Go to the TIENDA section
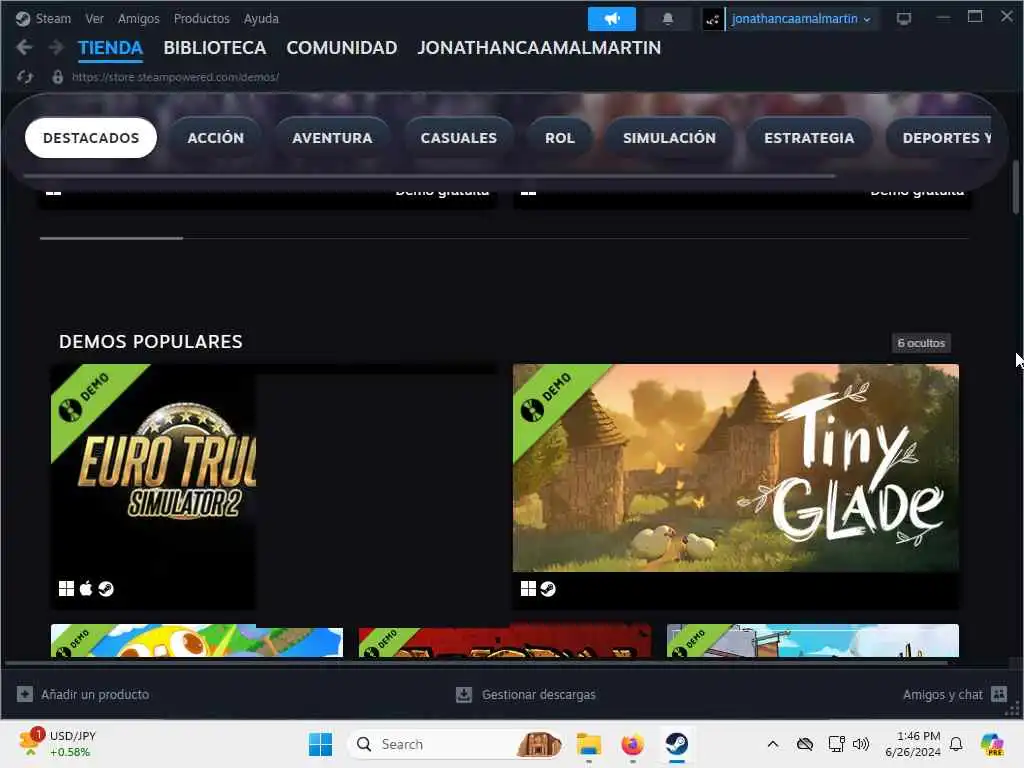The width and height of the screenshot is (1024, 768). point(110,48)
